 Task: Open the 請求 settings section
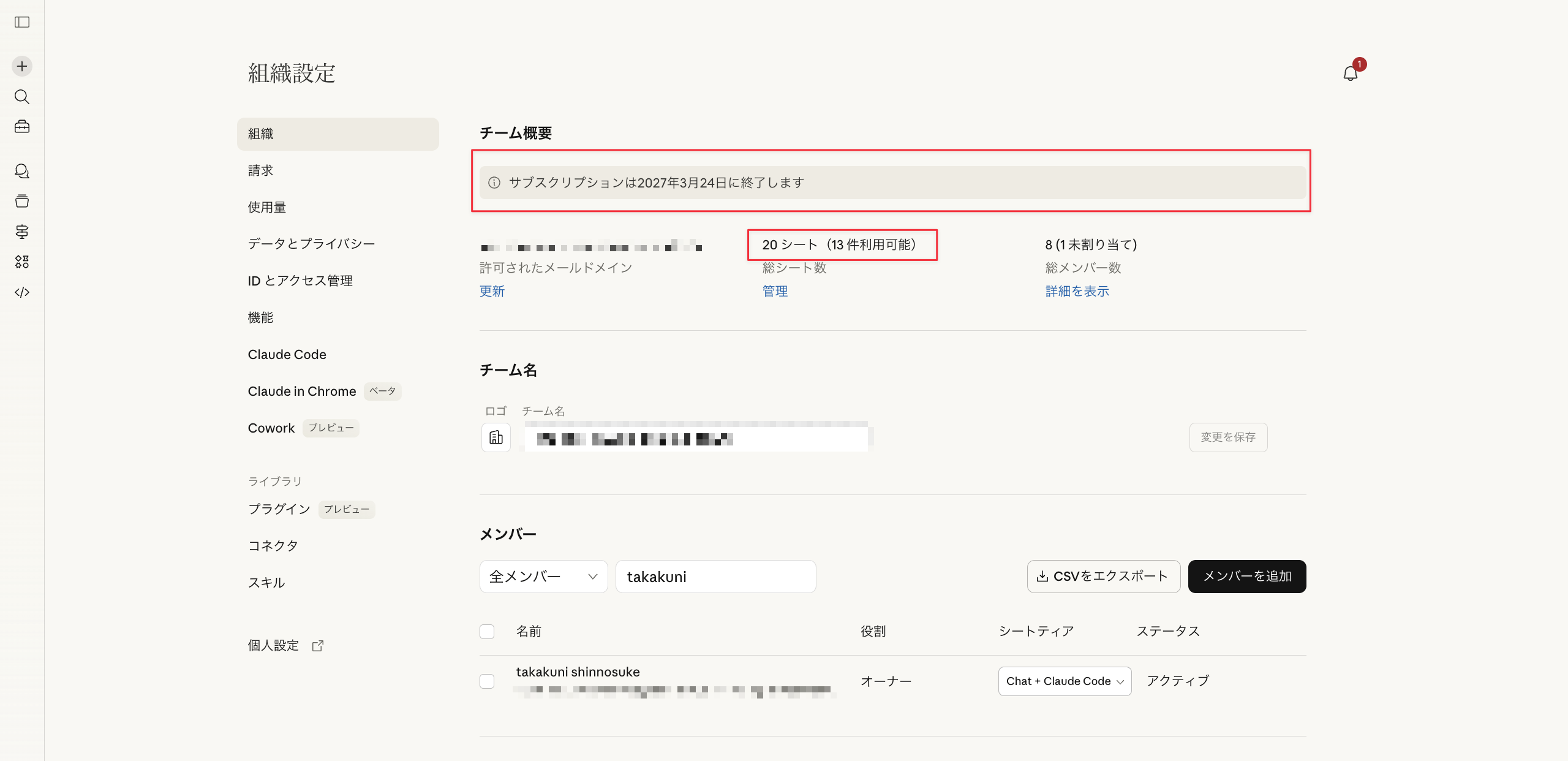click(x=260, y=170)
